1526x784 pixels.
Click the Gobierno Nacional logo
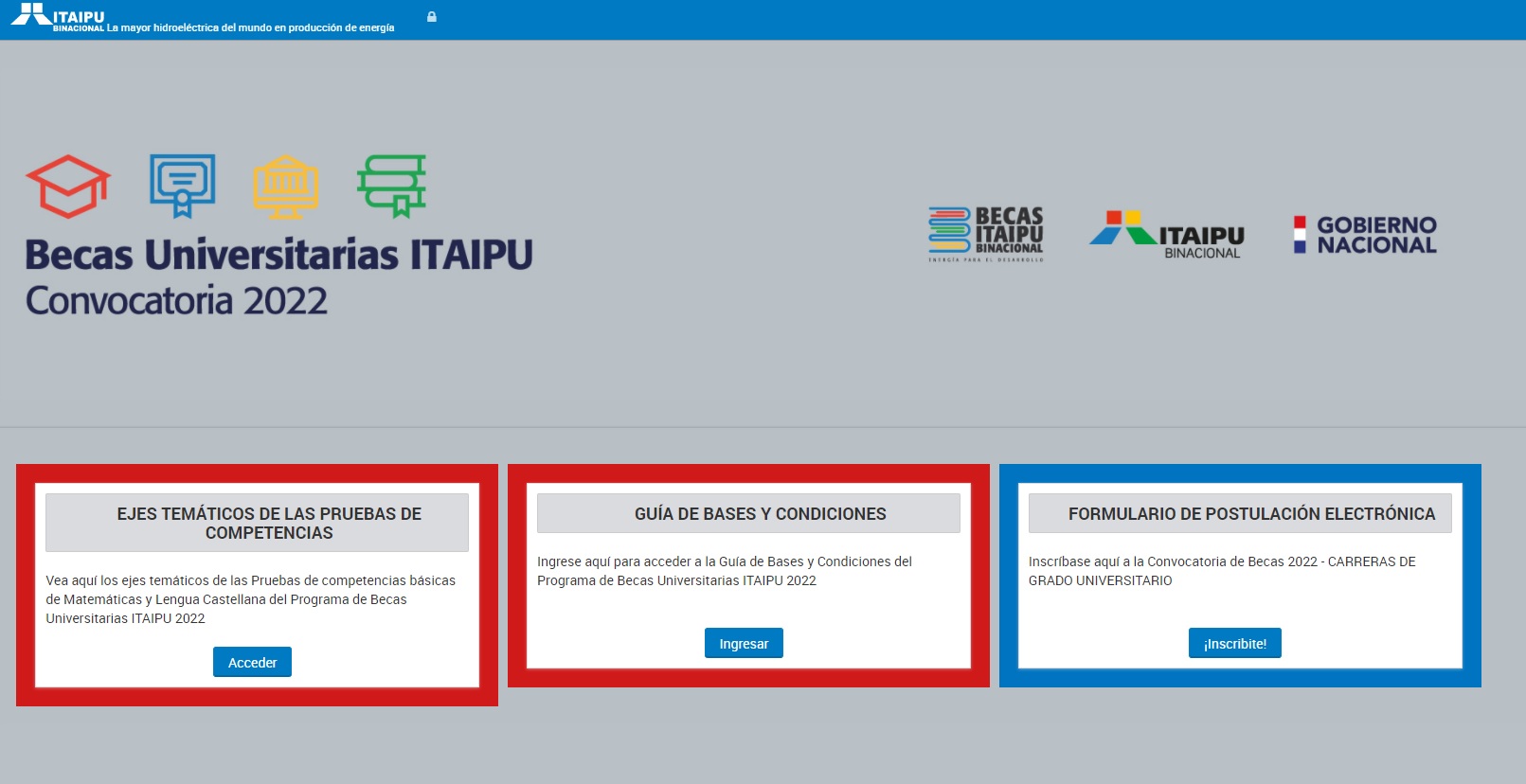pos(1365,234)
